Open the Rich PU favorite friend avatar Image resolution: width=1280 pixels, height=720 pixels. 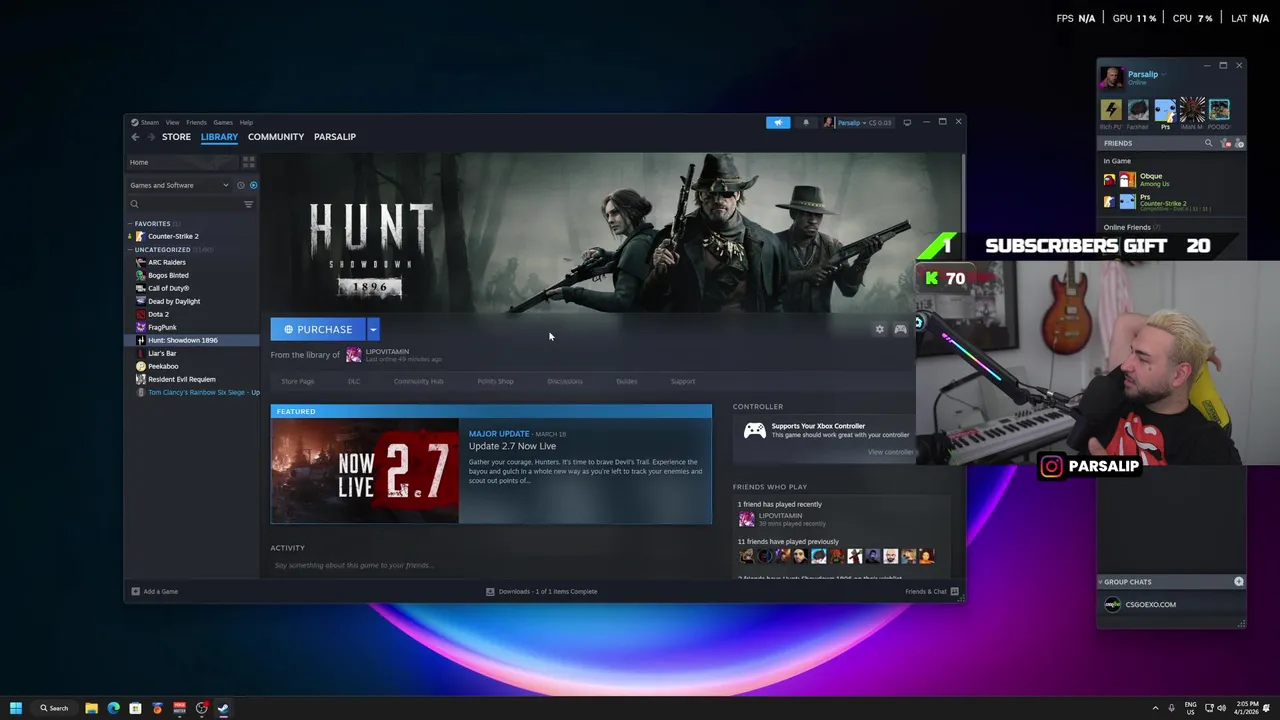(x=1111, y=109)
